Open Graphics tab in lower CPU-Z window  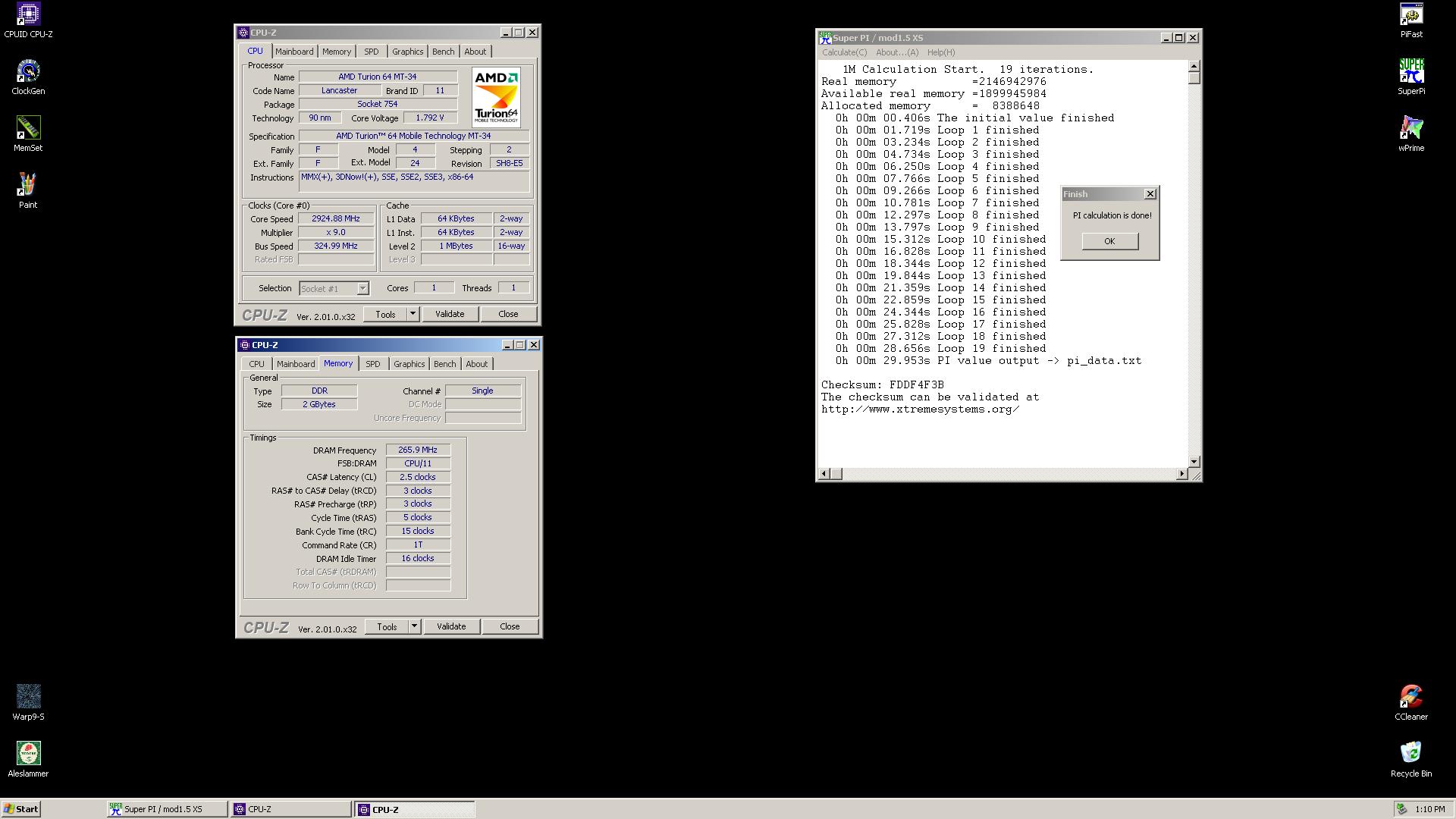point(409,364)
